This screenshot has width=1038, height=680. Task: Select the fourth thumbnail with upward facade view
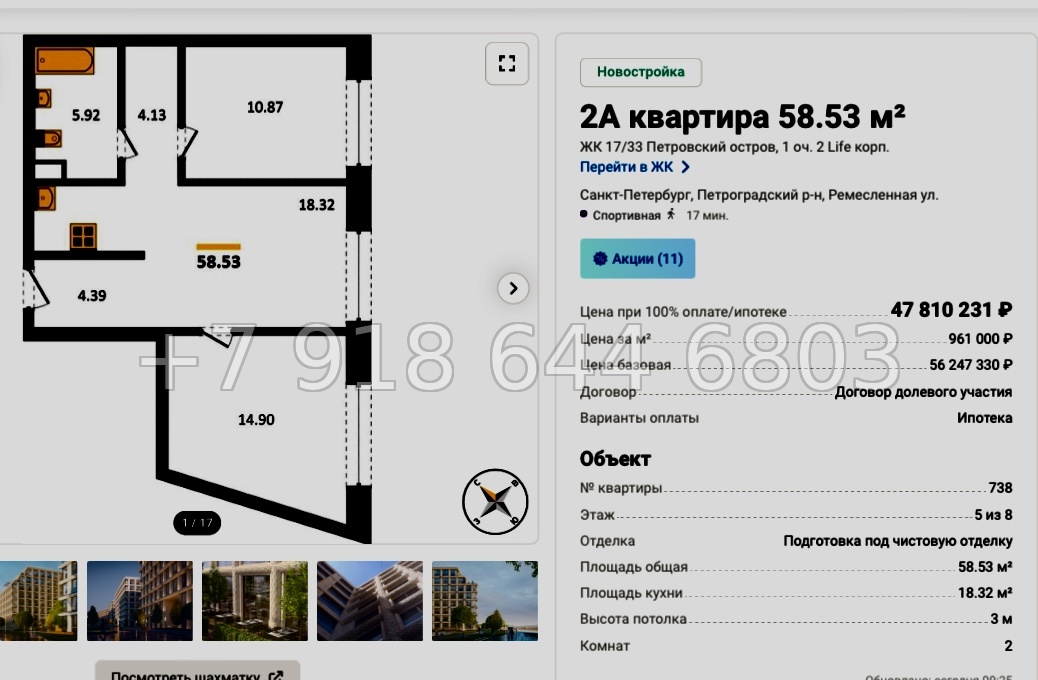[x=370, y=601]
